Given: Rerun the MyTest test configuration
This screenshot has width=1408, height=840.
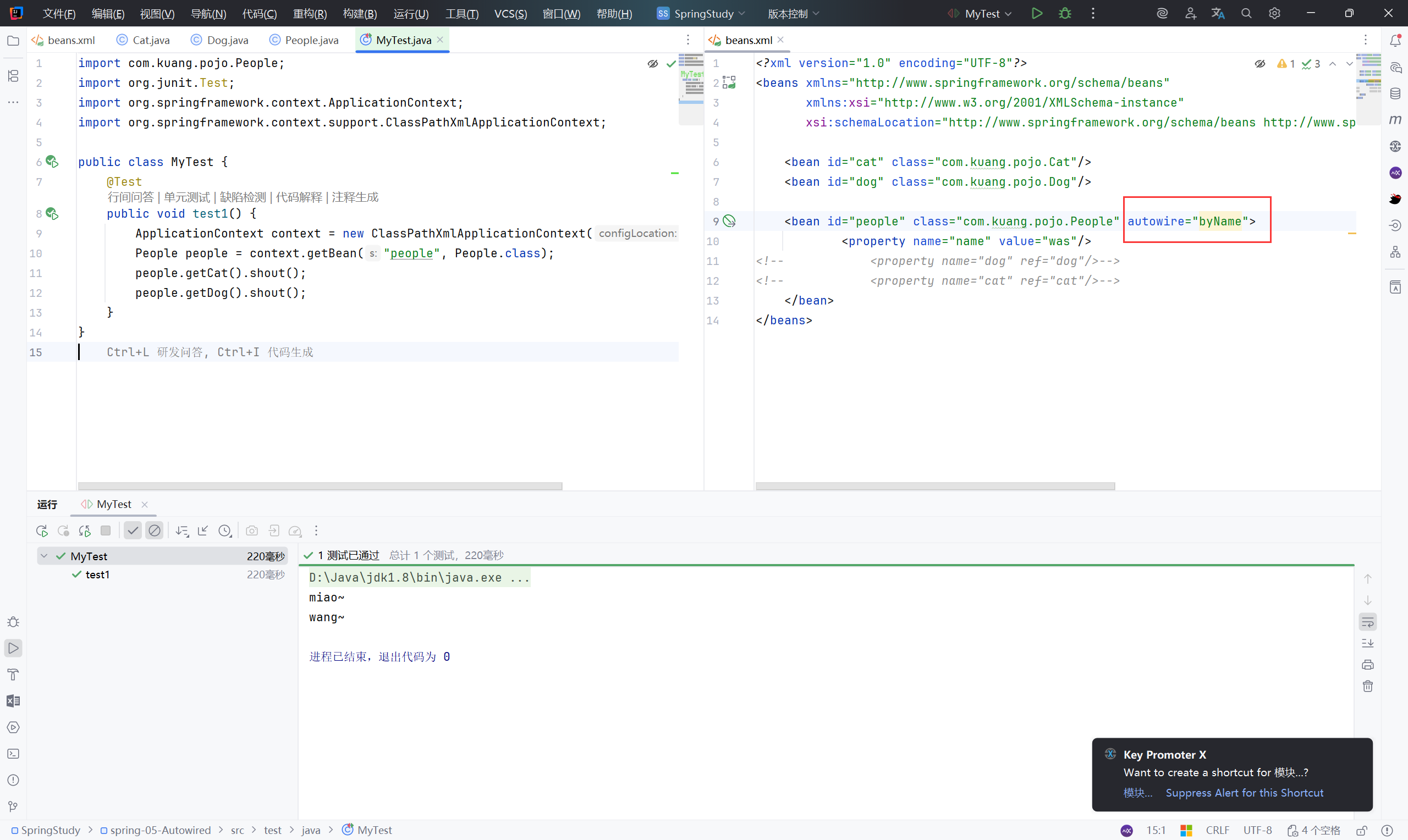Looking at the screenshot, I should tap(42, 530).
